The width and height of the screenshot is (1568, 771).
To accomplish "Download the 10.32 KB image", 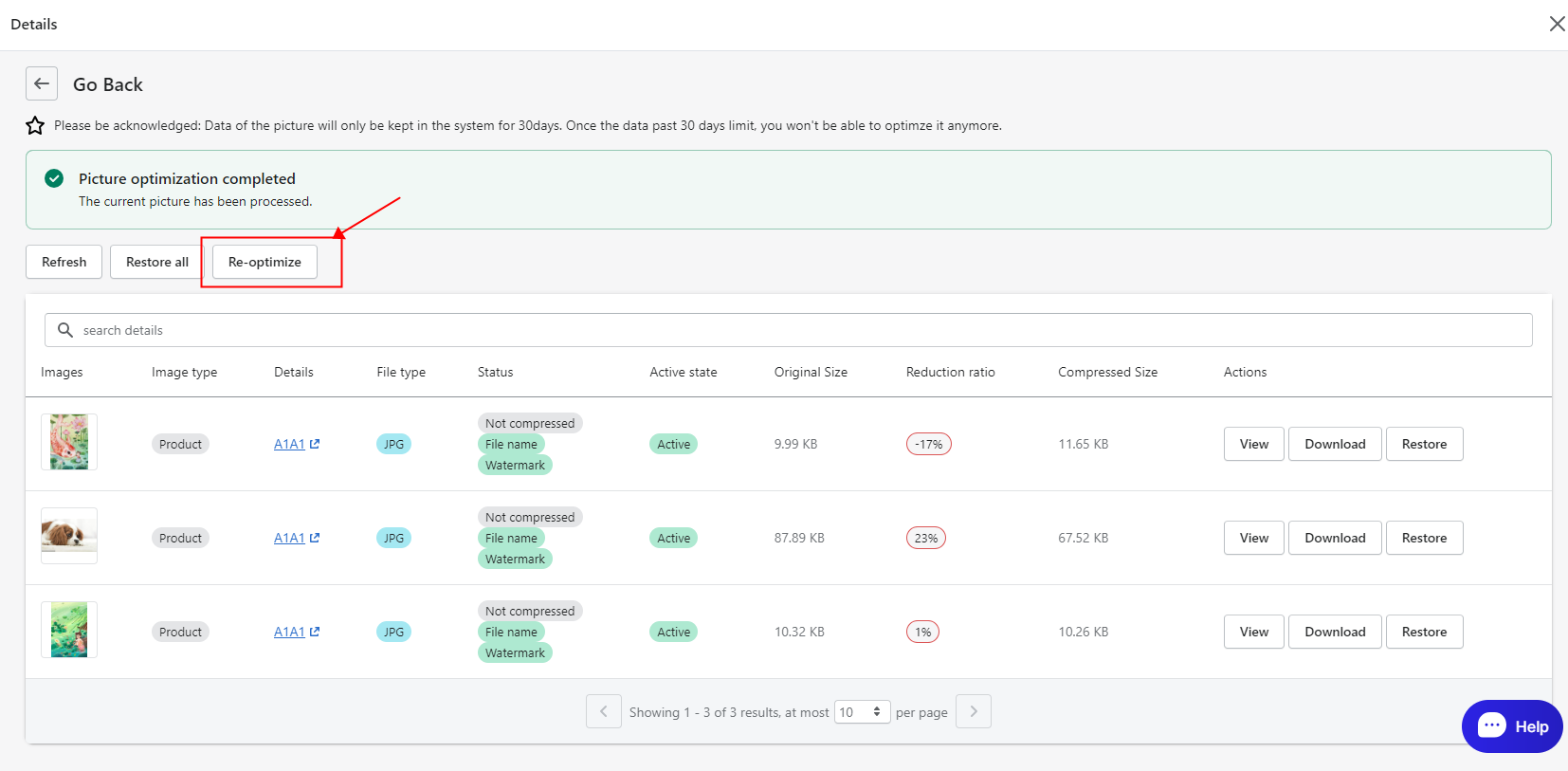I will (x=1335, y=632).
